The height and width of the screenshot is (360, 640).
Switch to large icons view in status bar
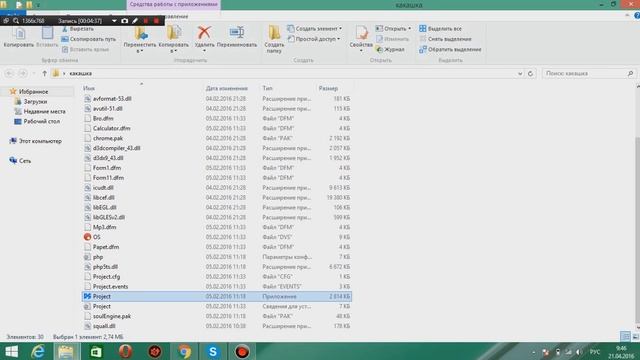tap(635, 336)
